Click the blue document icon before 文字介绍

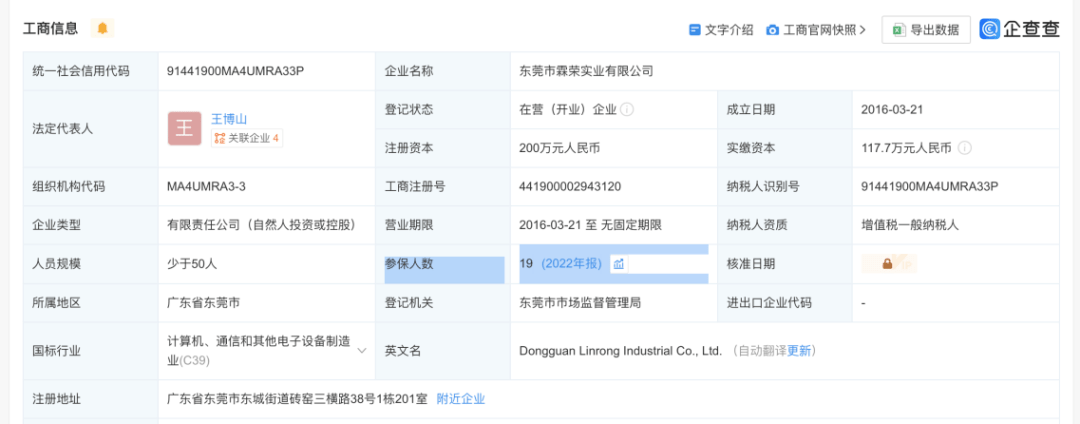[694, 30]
